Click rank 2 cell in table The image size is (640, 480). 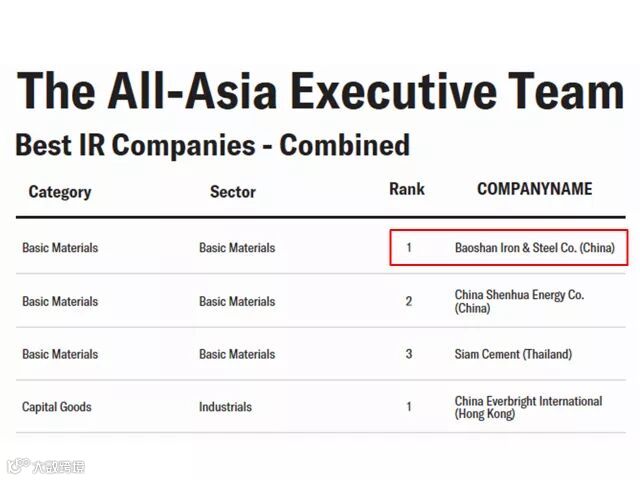coord(408,301)
